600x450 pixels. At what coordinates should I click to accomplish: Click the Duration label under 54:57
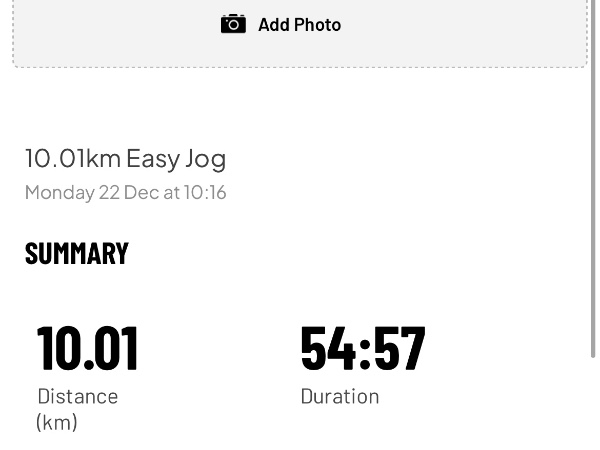tap(339, 396)
